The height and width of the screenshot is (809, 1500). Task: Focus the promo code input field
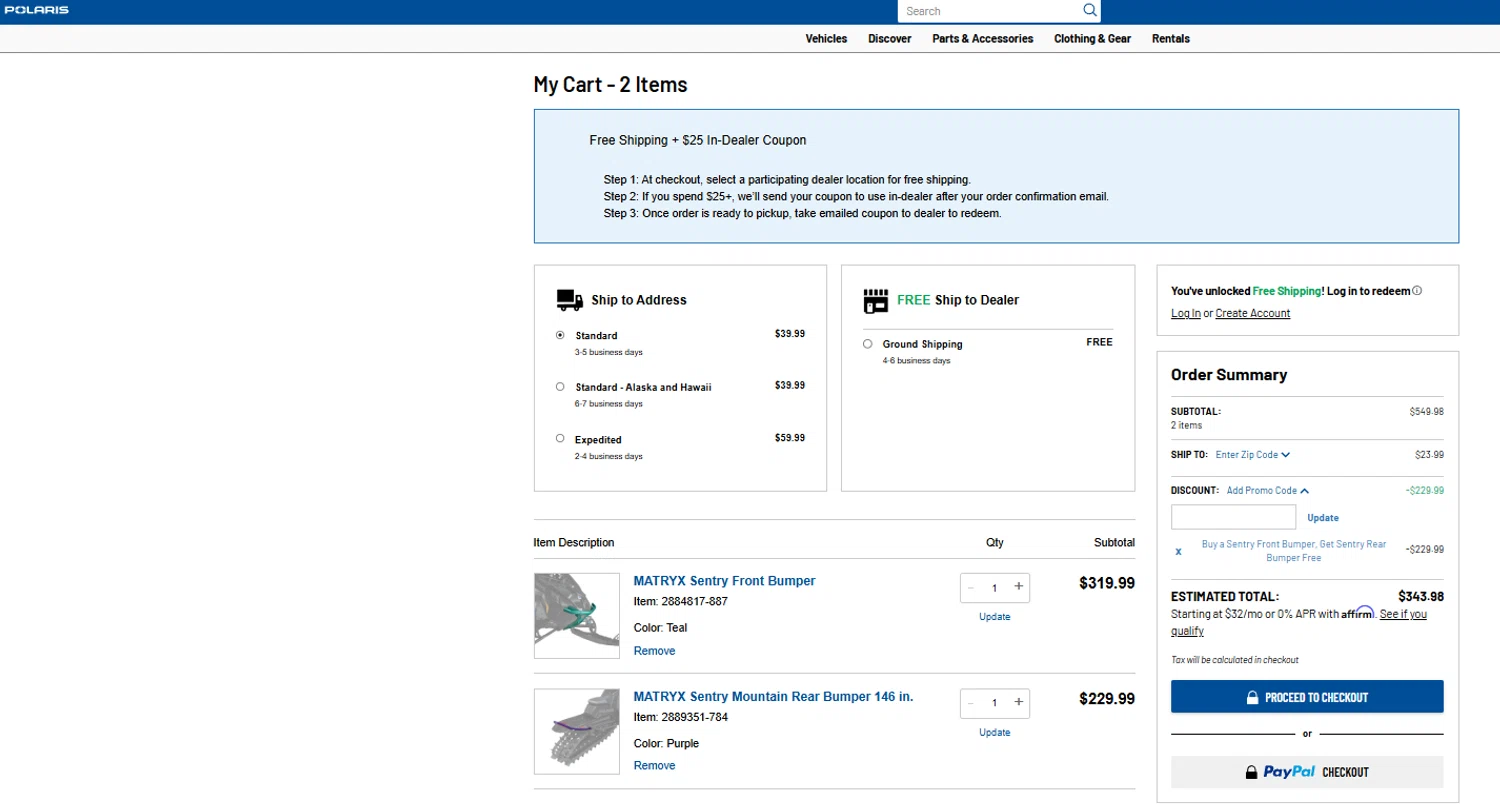(x=1233, y=517)
